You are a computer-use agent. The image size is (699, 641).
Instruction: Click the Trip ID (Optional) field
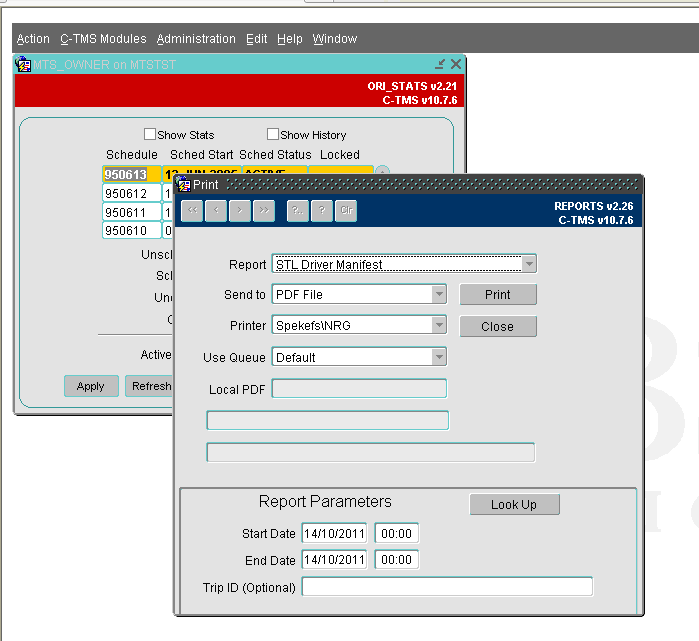(x=447, y=586)
